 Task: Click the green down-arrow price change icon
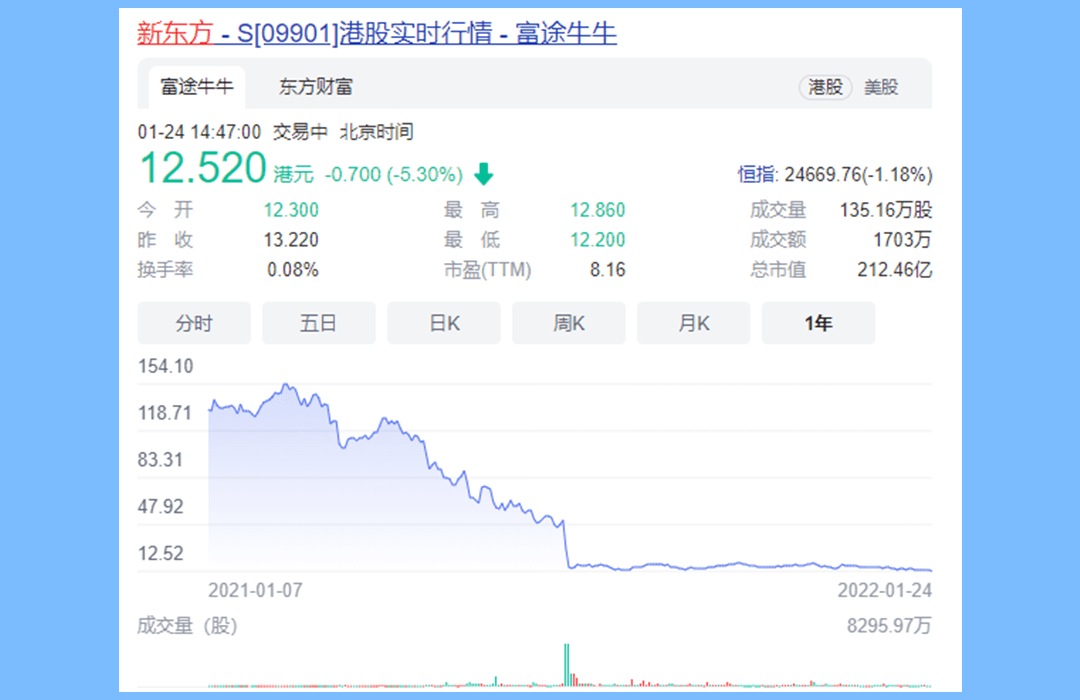click(x=484, y=174)
